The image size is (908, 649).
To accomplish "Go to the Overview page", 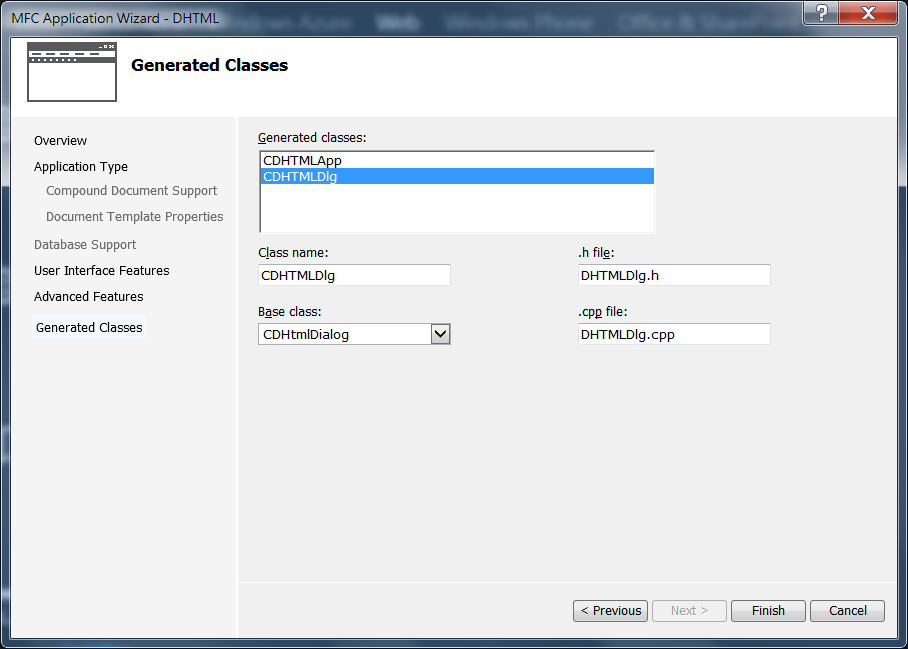I will click(x=60, y=141).
